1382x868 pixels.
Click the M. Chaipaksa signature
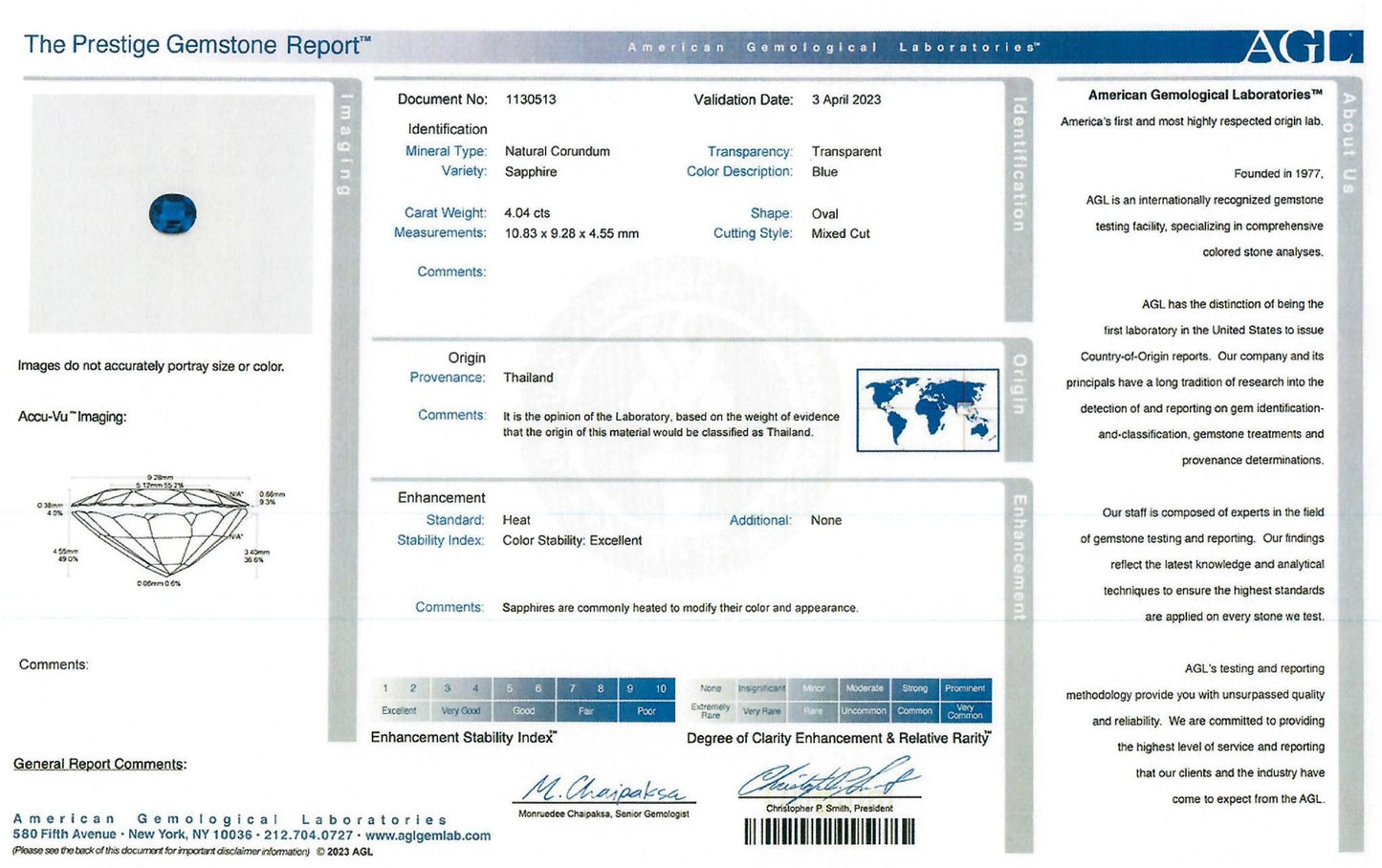[x=603, y=790]
